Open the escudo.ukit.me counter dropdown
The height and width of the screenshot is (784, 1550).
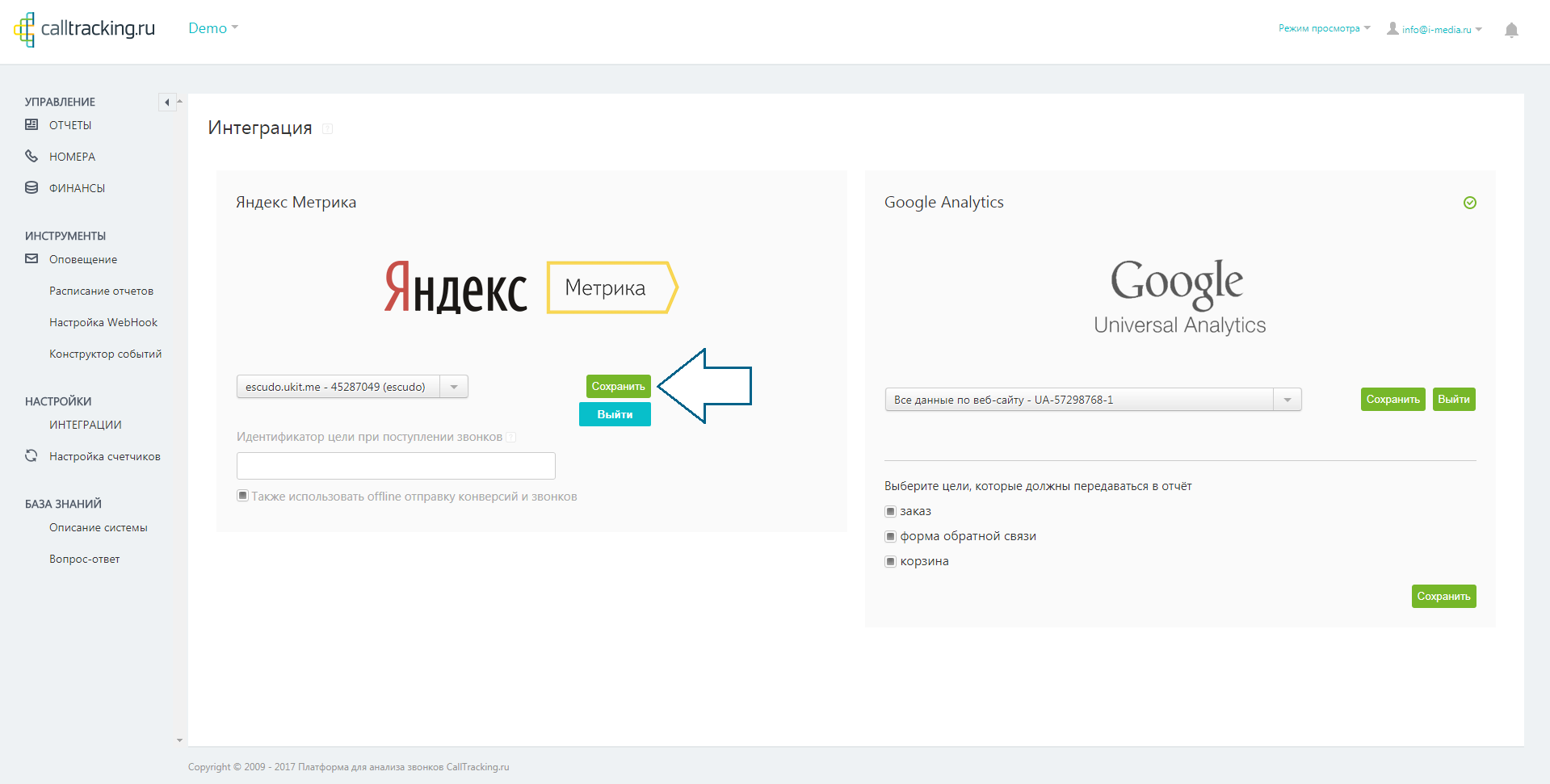pos(352,387)
